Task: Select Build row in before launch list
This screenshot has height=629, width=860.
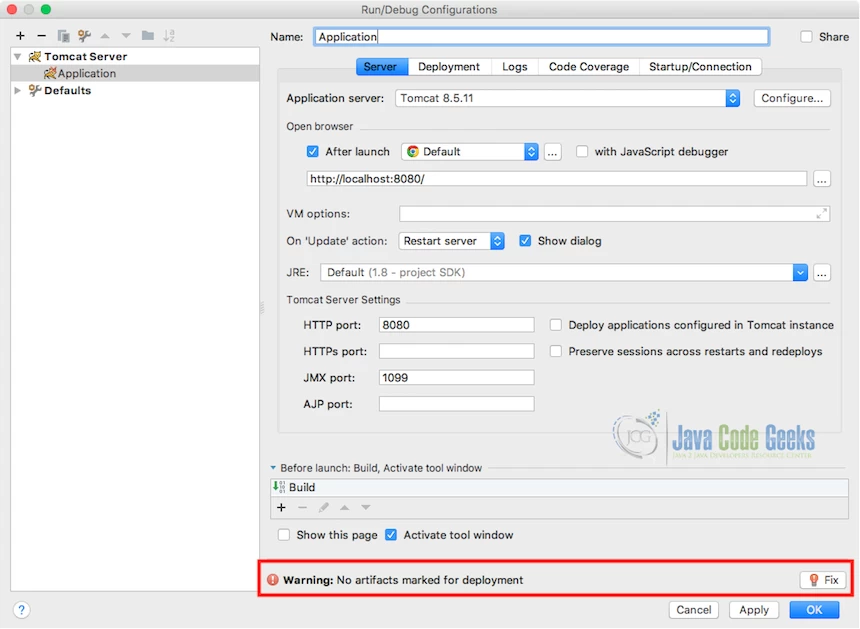Action: point(559,487)
